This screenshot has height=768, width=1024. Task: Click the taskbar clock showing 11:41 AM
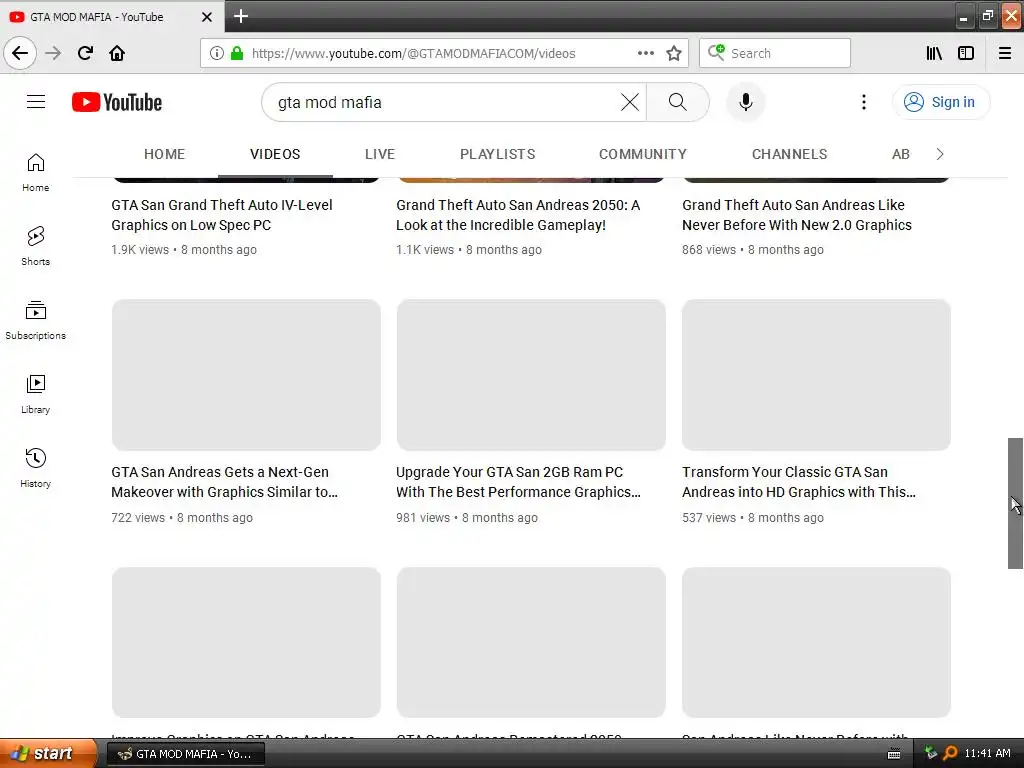pos(987,753)
